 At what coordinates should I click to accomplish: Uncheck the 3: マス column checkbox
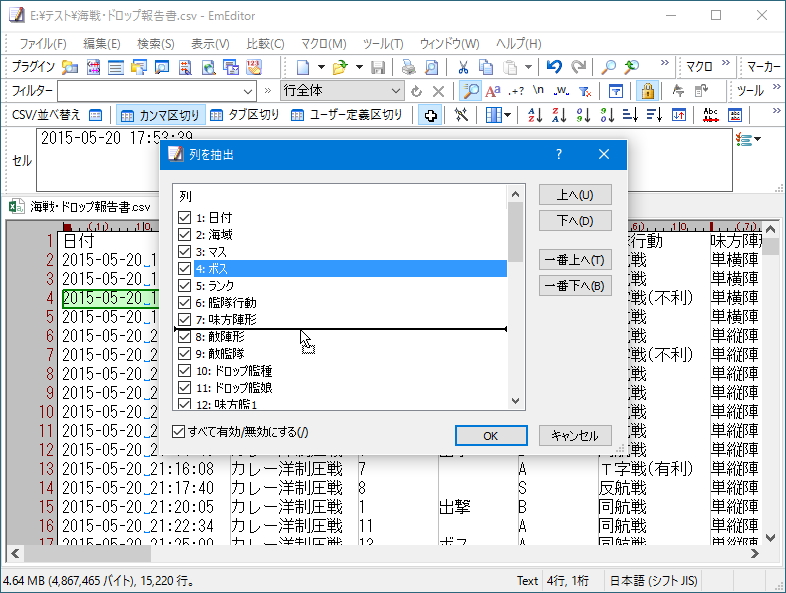(x=184, y=251)
